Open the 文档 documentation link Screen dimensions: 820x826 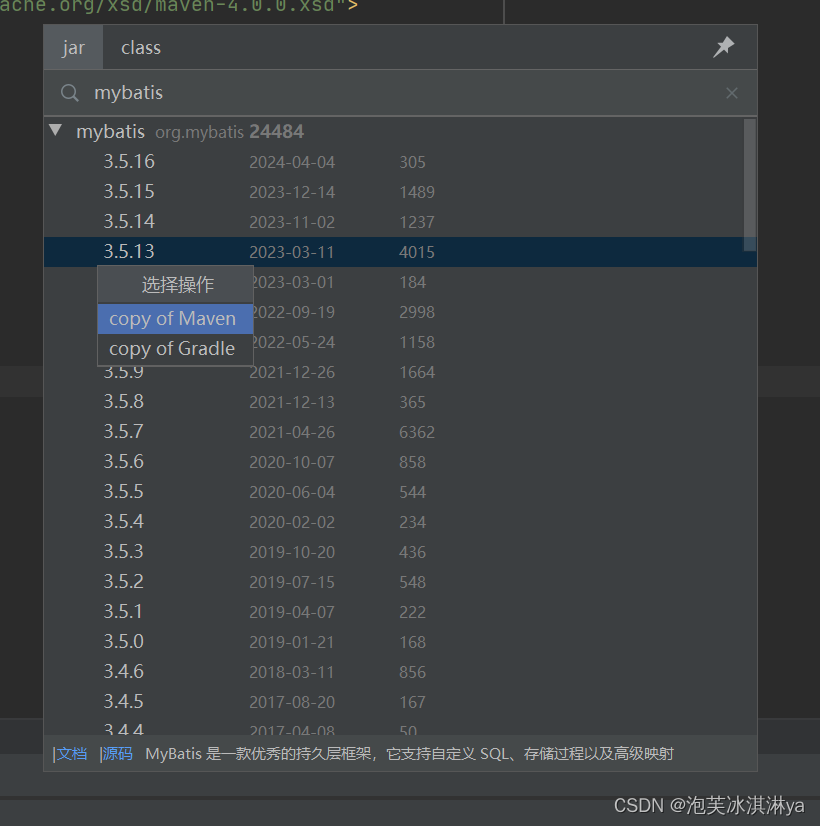(71, 754)
